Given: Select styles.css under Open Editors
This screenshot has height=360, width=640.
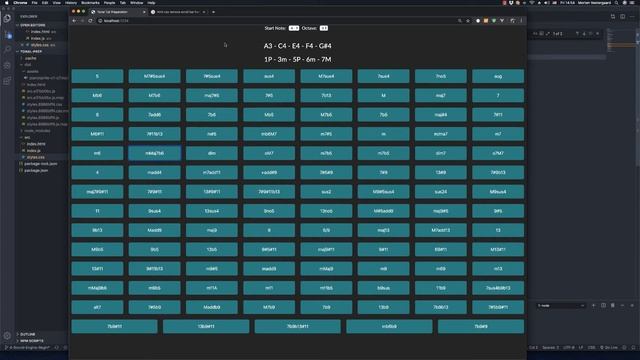Looking at the screenshot, I should pyautogui.click(x=40, y=45).
